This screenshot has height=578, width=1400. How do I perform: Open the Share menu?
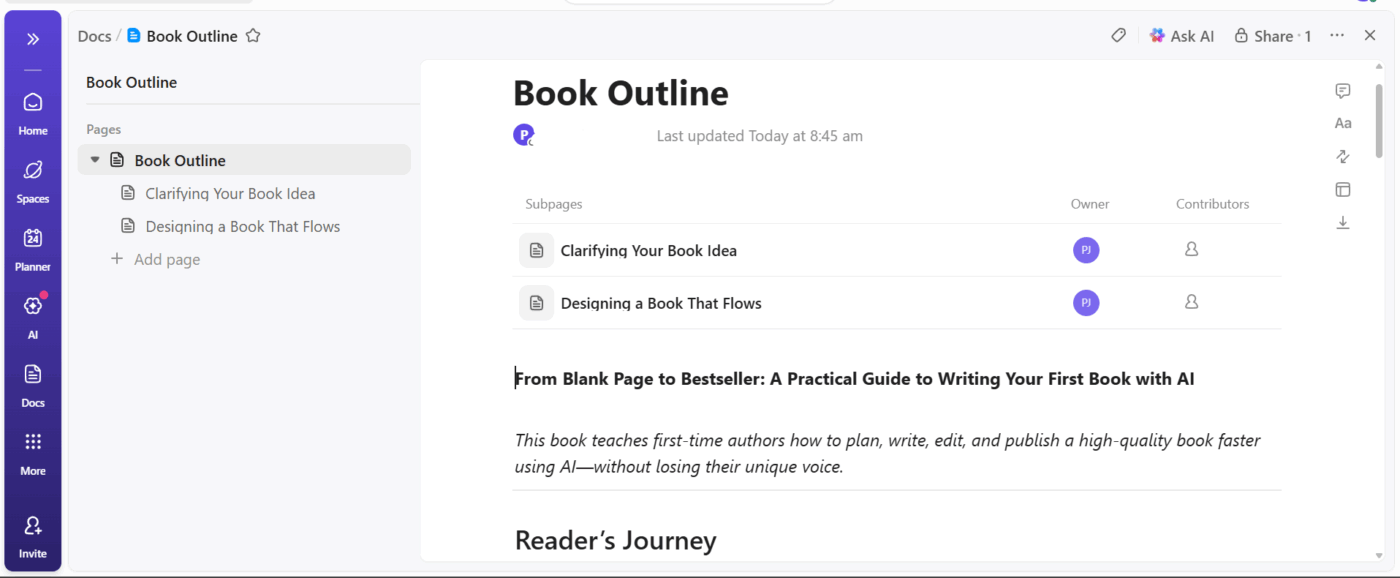(1272, 35)
